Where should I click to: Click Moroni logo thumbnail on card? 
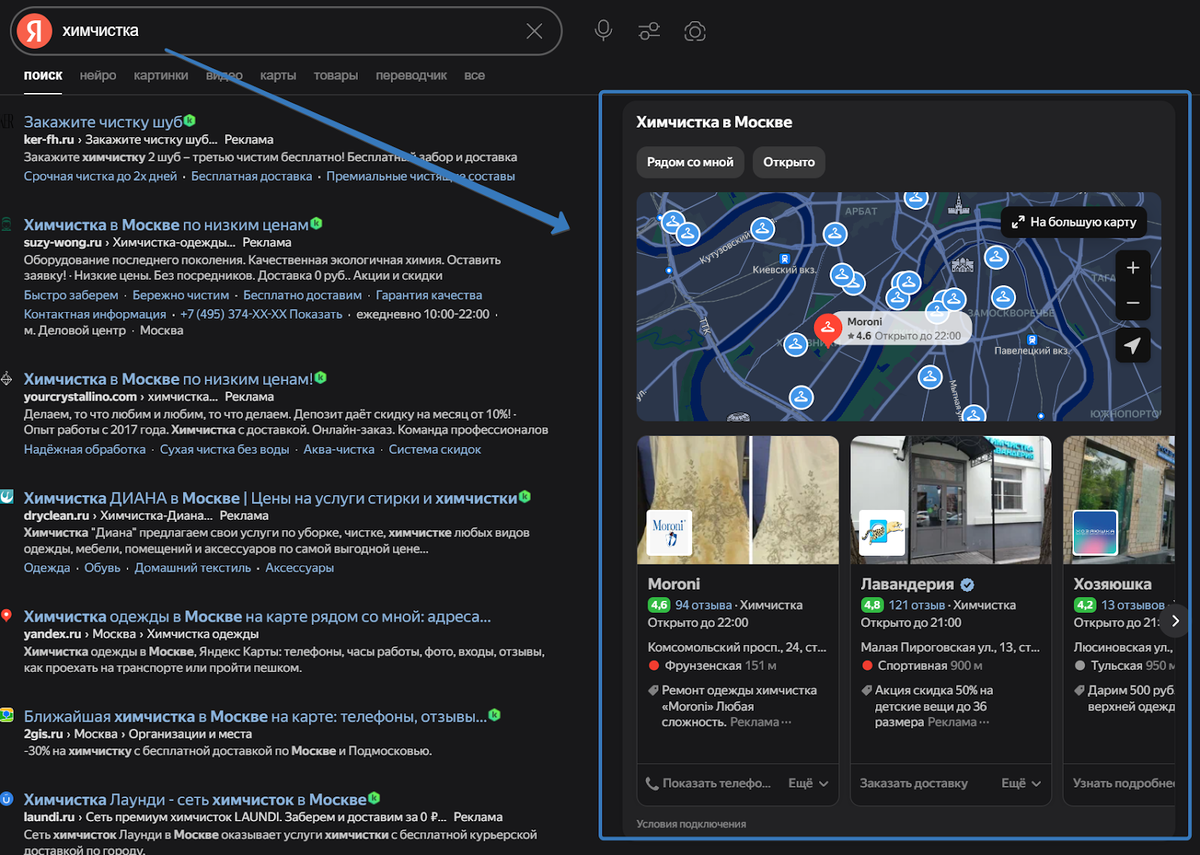[x=669, y=532]
